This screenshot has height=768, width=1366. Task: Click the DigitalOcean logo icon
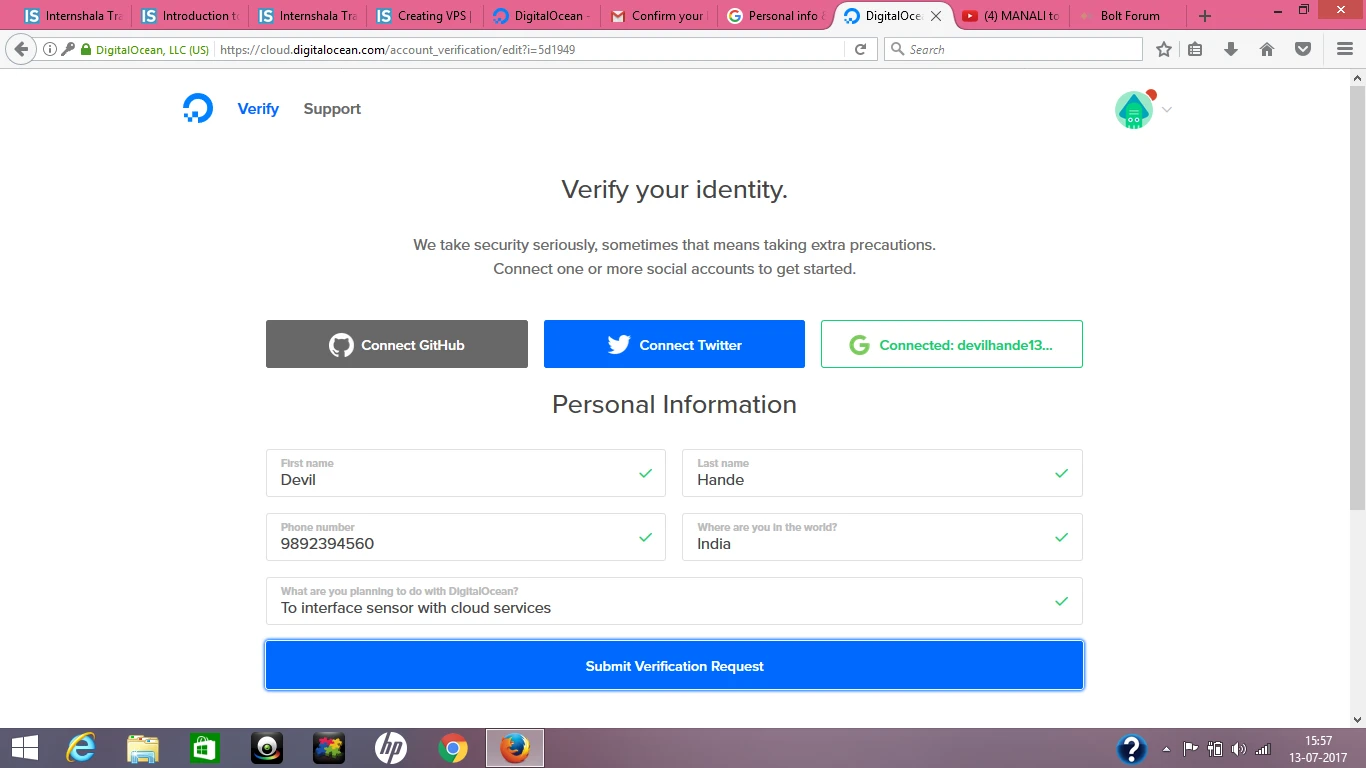198,108
